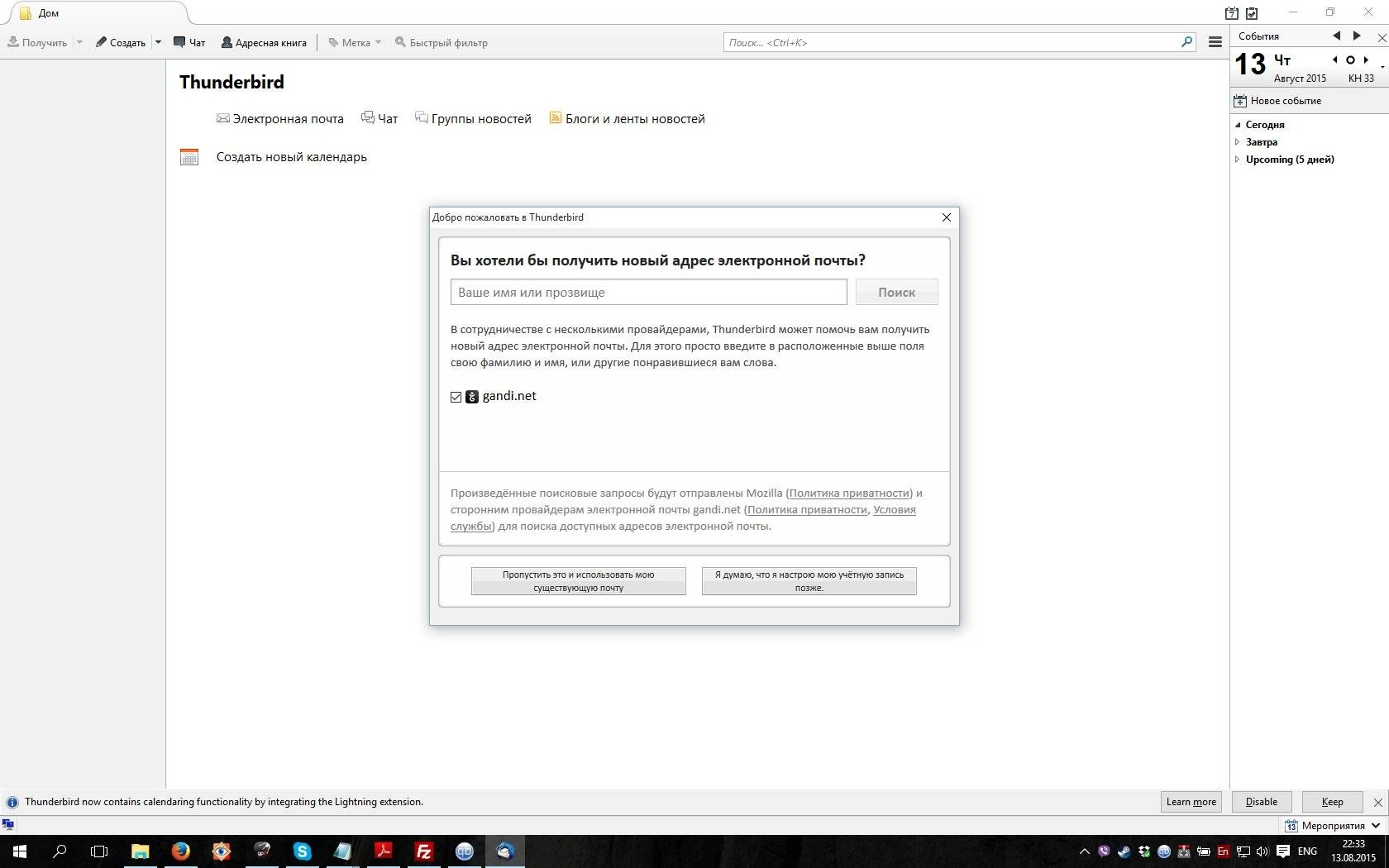
Task: Click Новое событие to add event
Action: (x=1277, y=101)
